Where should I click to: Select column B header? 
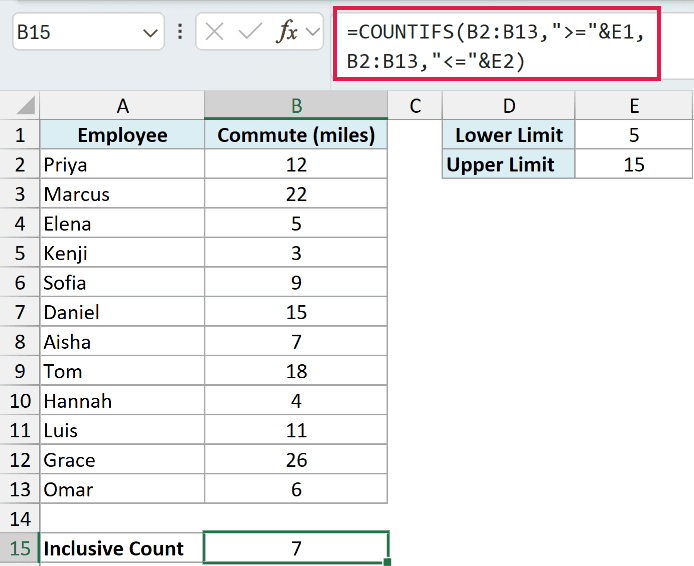pos(296,105)
